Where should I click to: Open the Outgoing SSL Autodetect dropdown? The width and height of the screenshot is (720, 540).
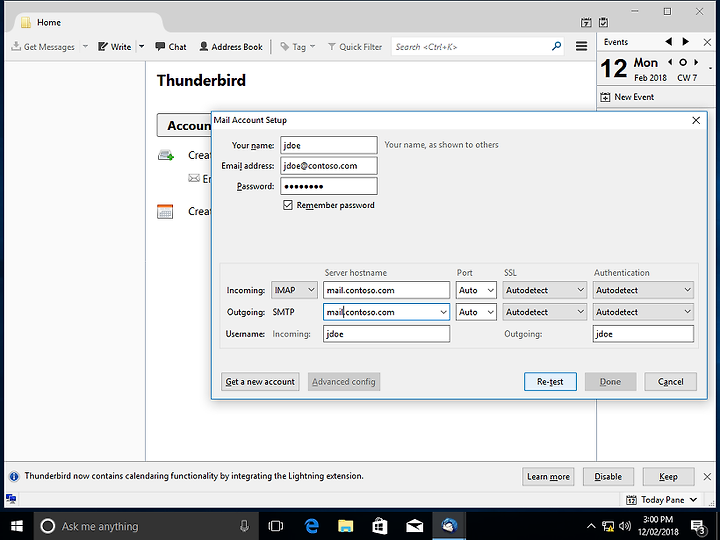point(544,312)
